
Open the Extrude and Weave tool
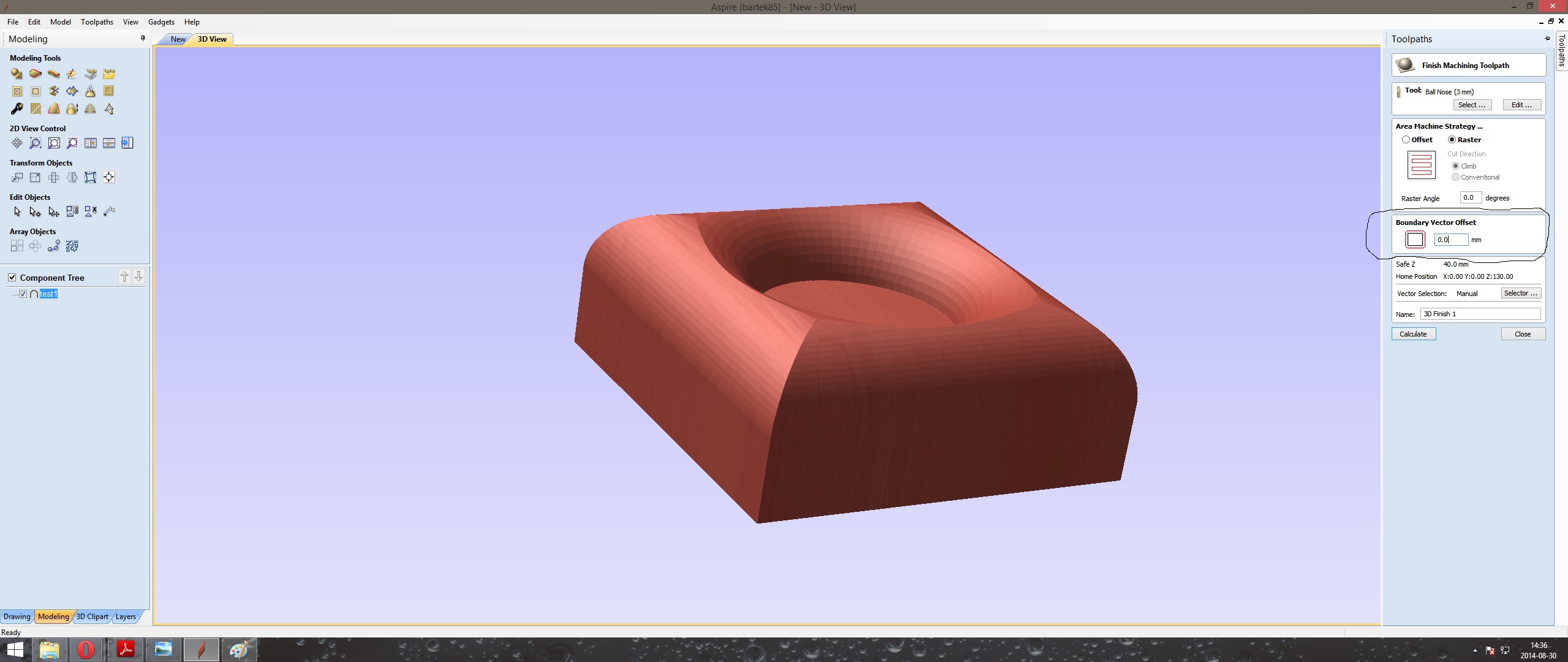pos(53,74)
